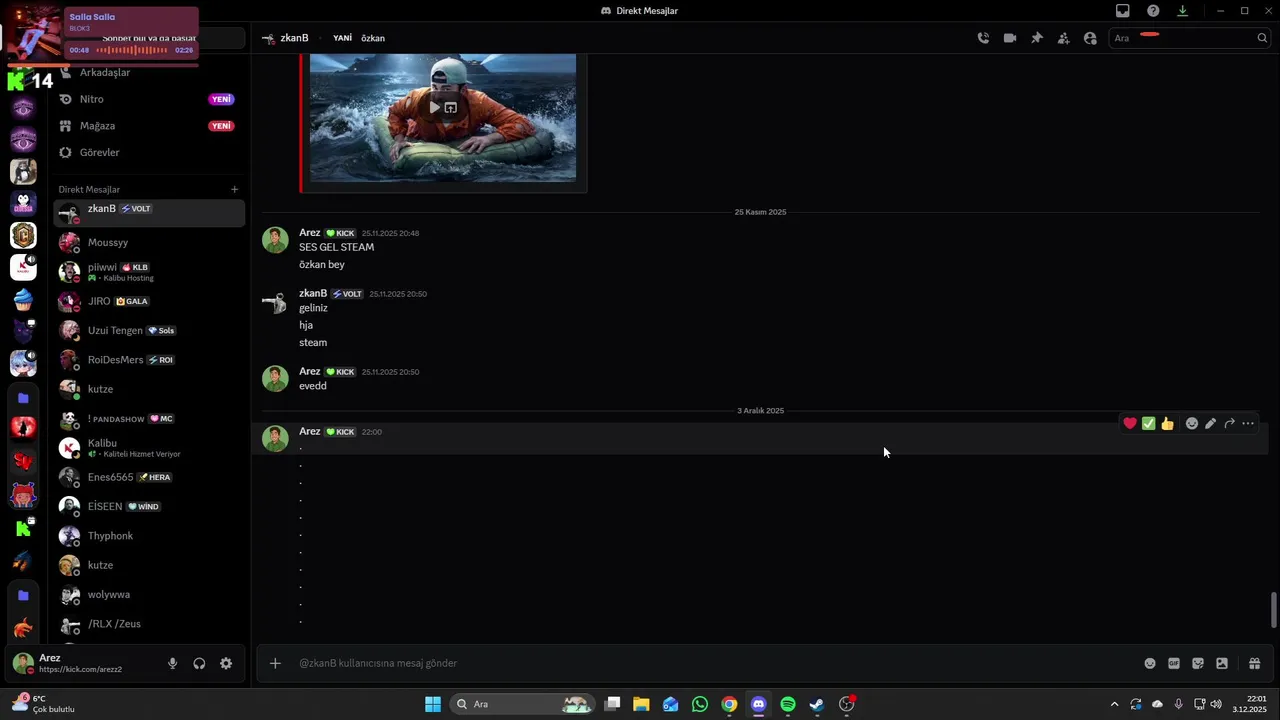The width and height of the screenshot is (1280, 720).
Task: Open the sticker picker
Action: coord(1198,663)
